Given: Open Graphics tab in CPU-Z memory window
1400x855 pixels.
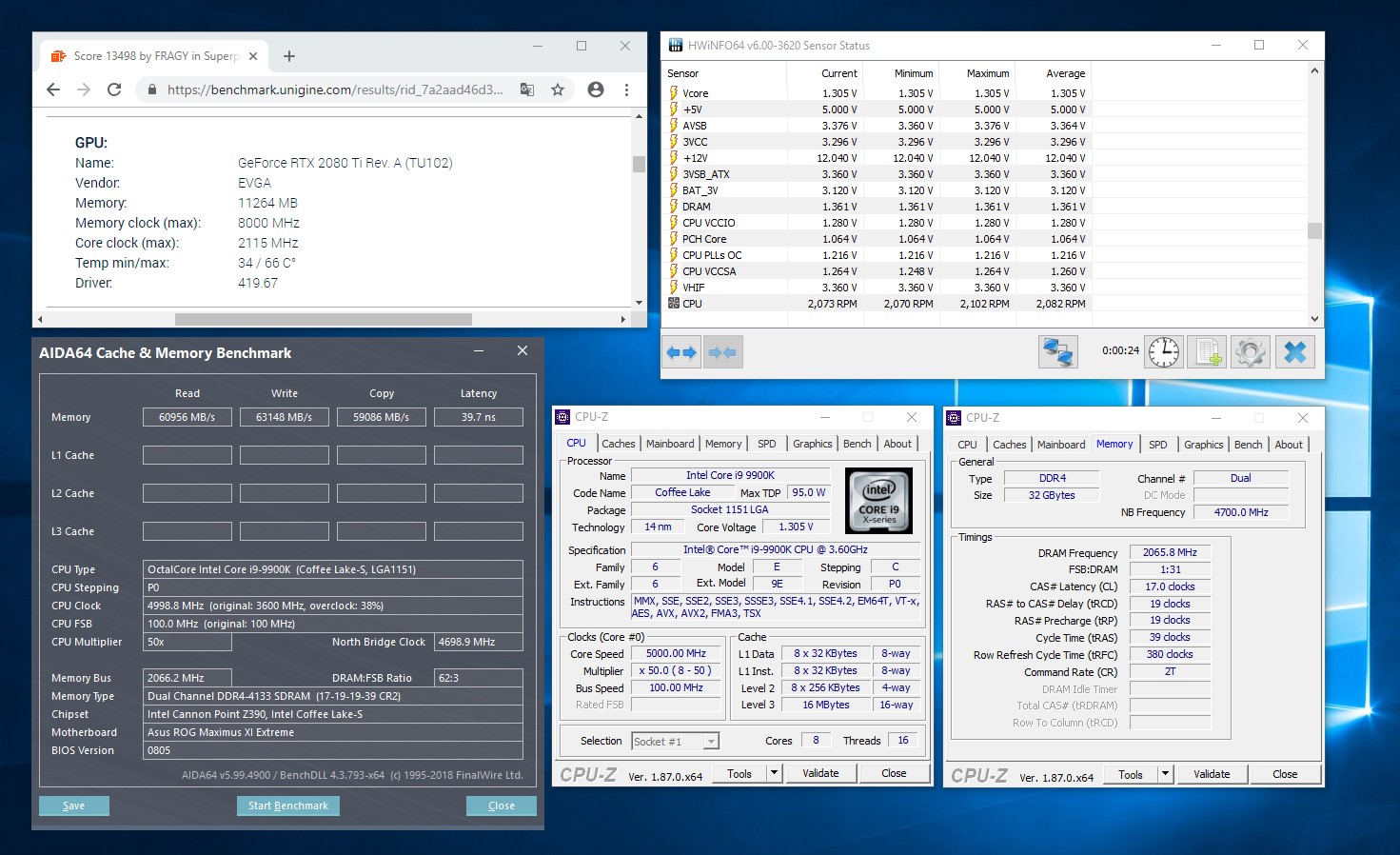Looking at the screenshot, I should tap(1203, 445).
